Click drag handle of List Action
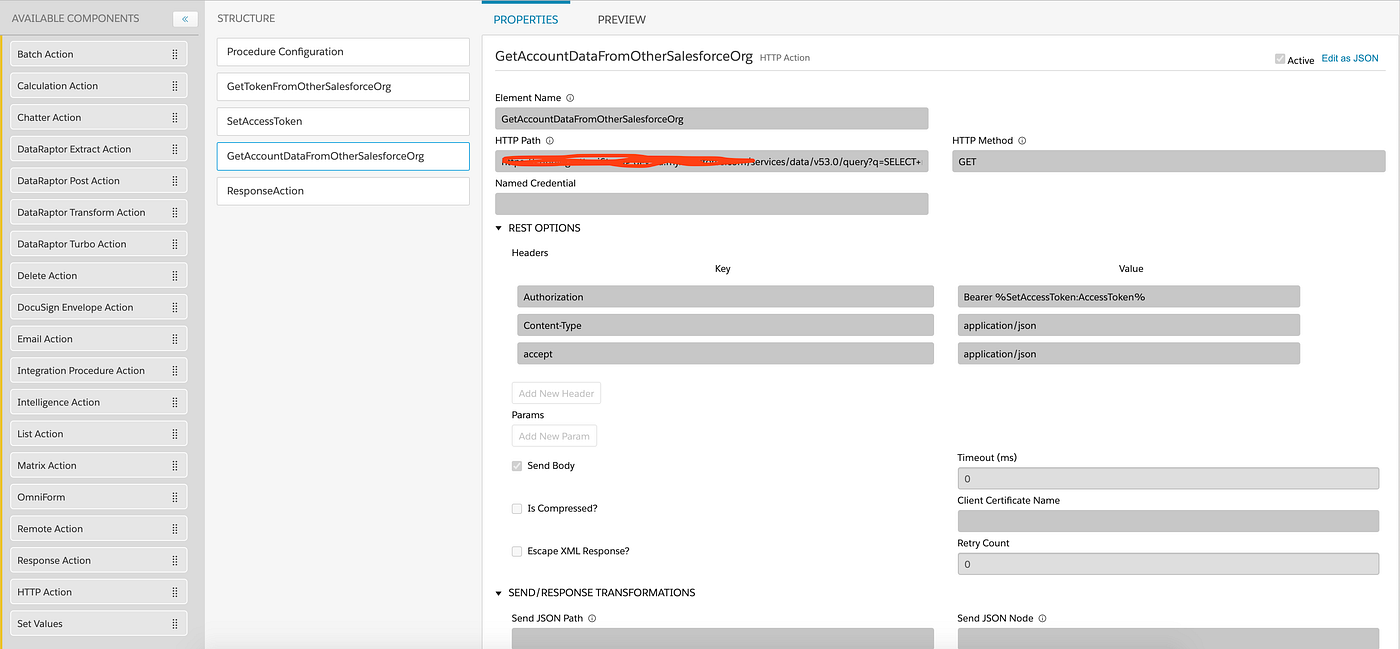Screen dimensions: 1400x649 (x=174, y=434)
